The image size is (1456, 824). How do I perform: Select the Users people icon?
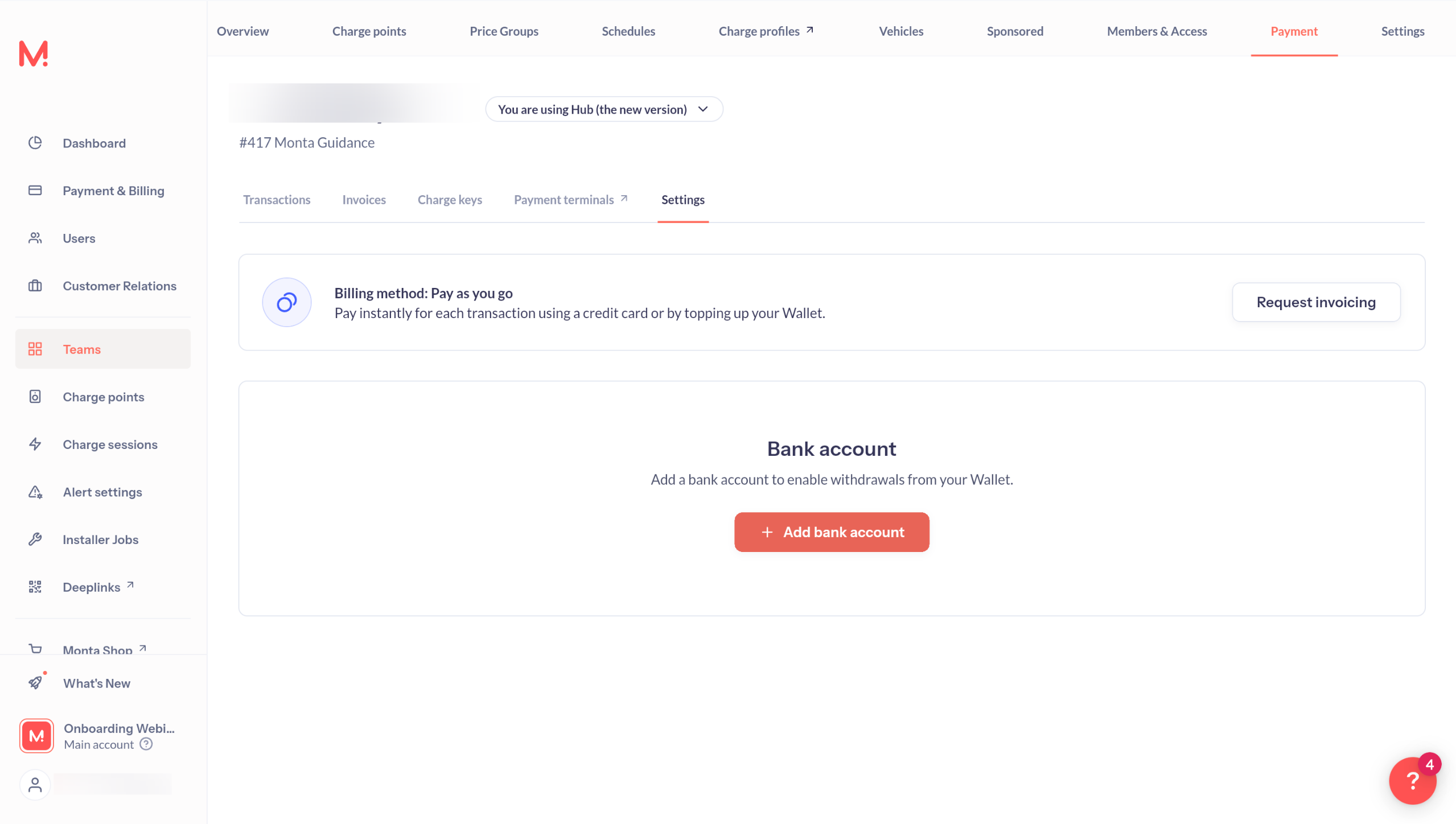(35, 238)
